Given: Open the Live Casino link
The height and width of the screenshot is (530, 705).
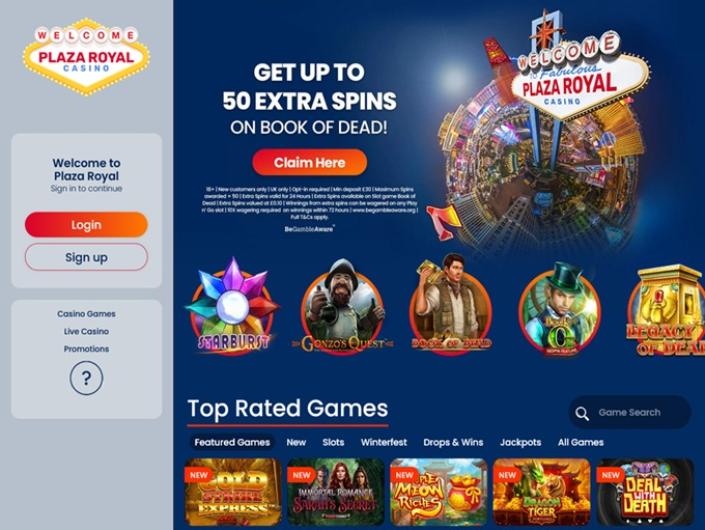Looking at the screenshot, I should tap(86, 331).
